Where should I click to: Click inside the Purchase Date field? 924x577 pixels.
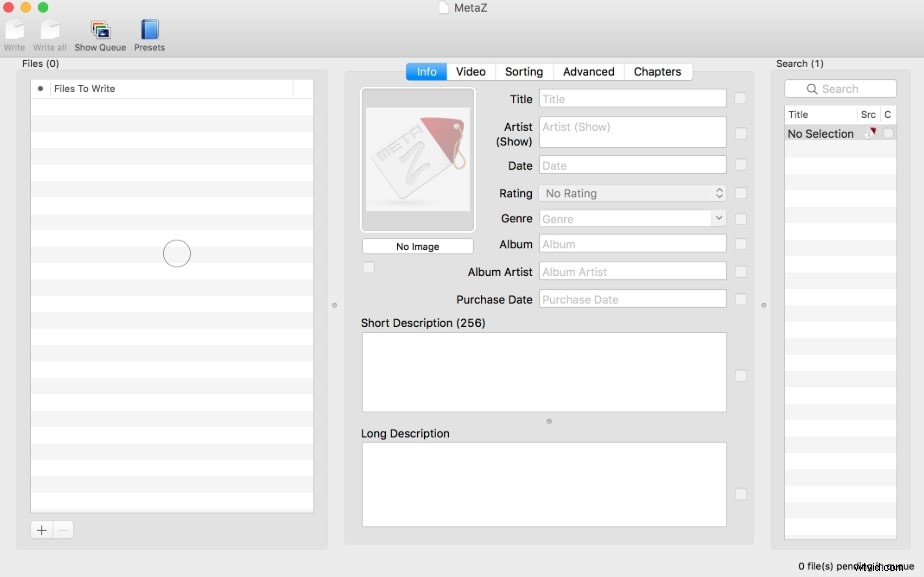coord(632,298)
